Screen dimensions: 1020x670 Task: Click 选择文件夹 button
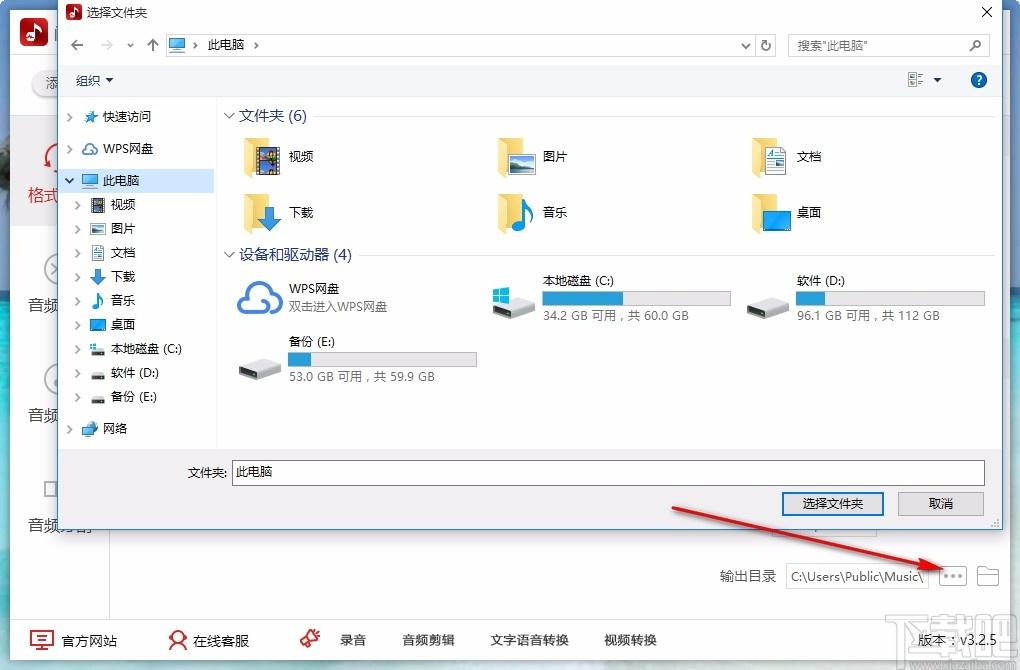[833, 503]
